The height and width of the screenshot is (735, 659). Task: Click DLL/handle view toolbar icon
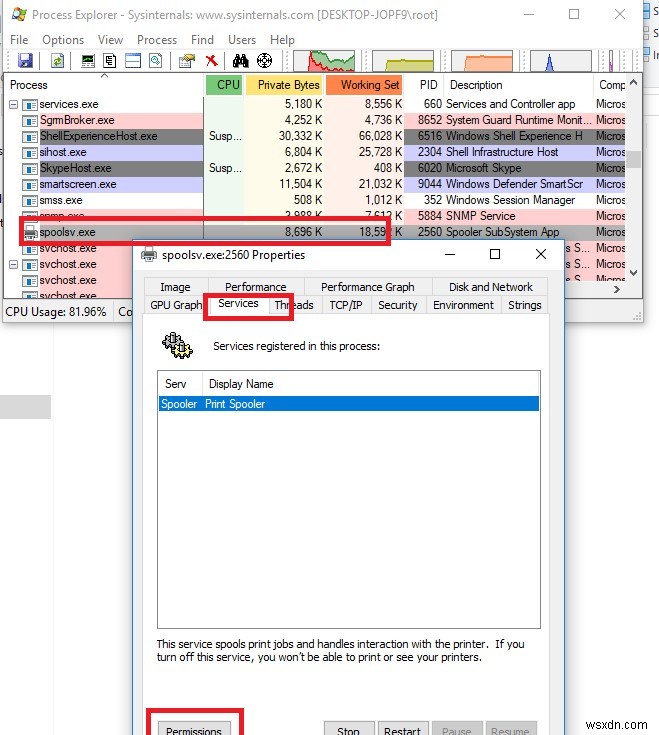coord(156,60)
